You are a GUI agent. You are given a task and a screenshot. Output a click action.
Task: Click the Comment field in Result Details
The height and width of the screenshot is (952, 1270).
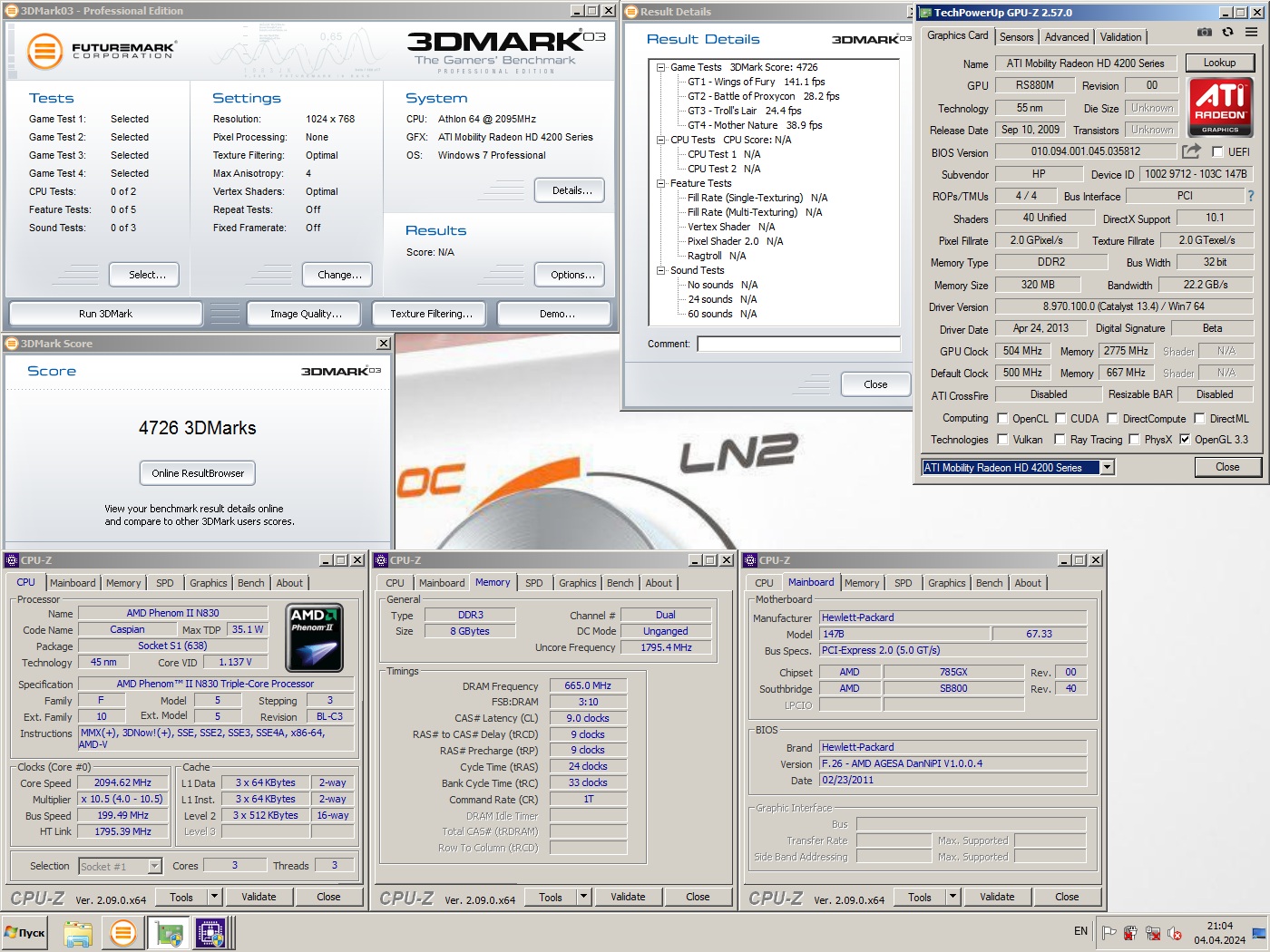[x=798, y=344]
